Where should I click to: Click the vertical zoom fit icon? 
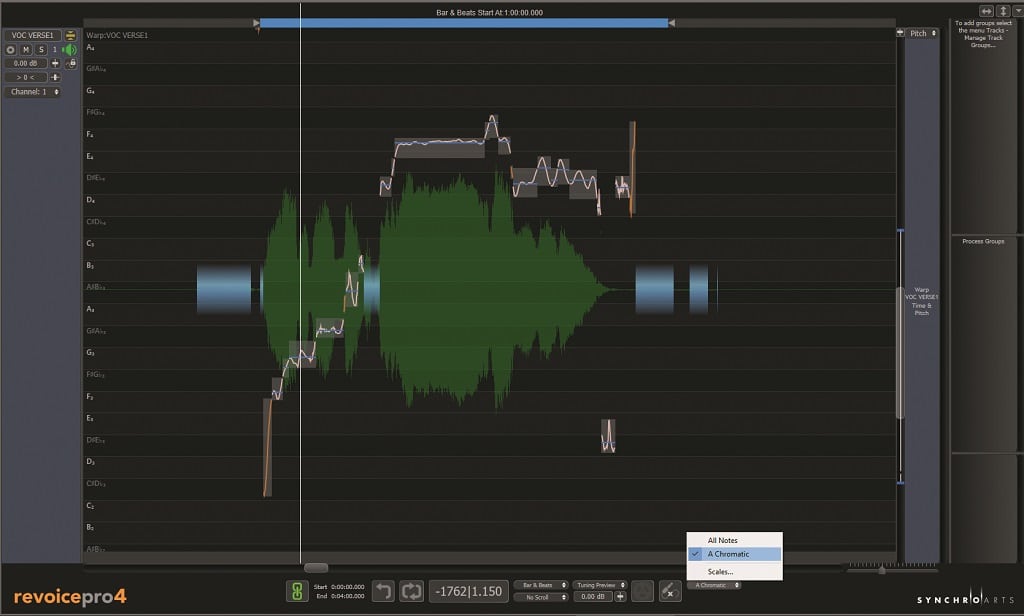[x=1003, y=11]
